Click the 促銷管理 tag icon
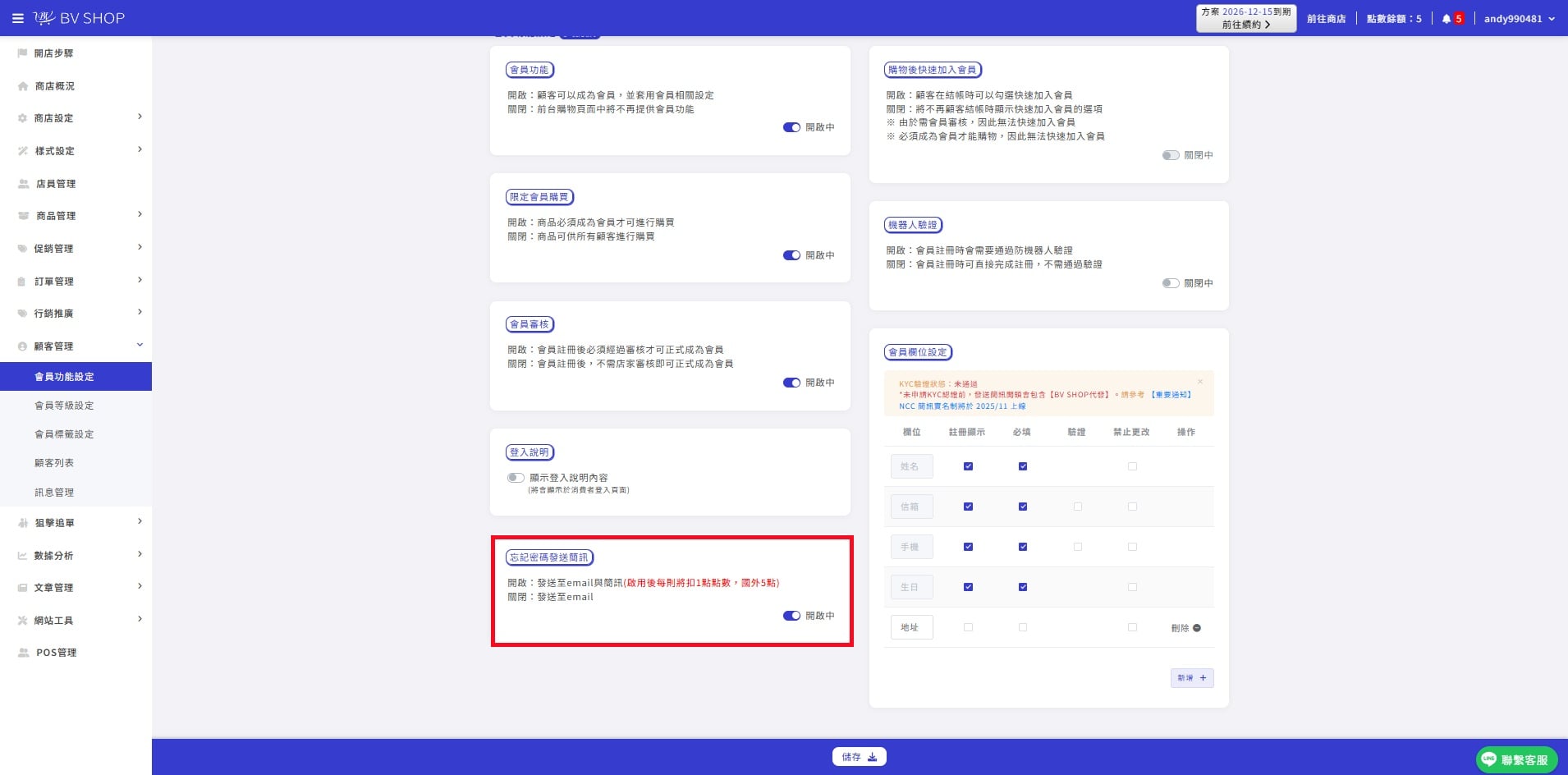Viewport: 1568px width, 775px height. coord(23,249)
